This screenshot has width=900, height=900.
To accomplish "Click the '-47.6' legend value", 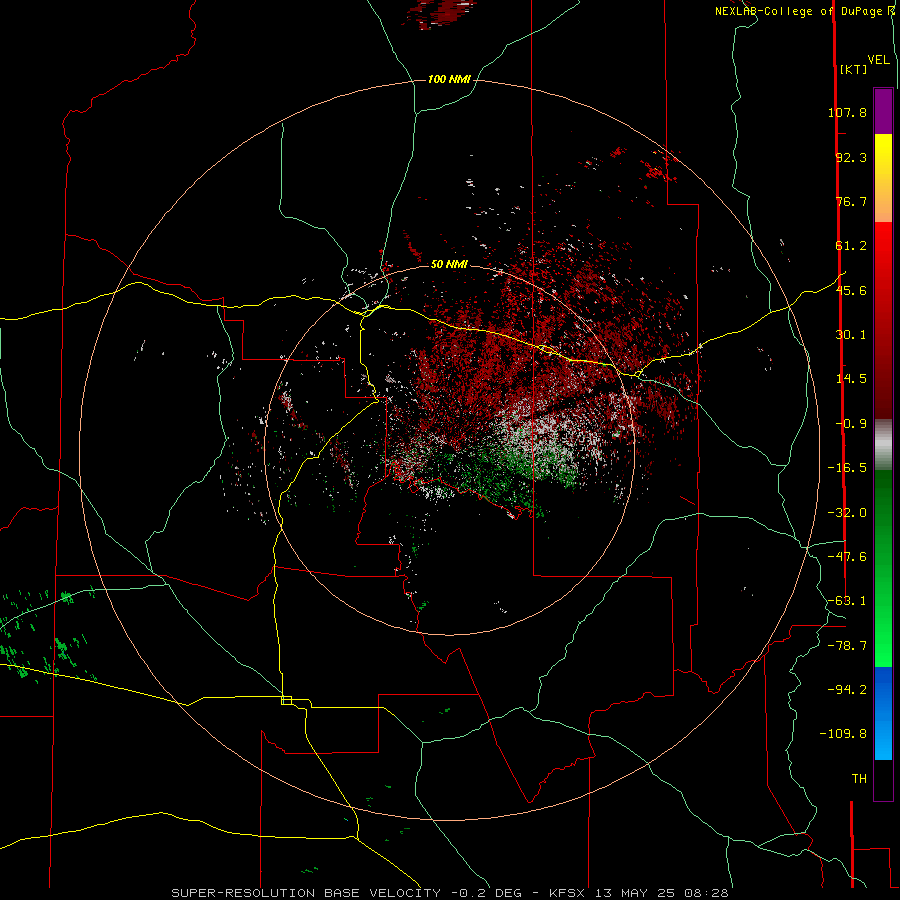I will [847, 557].
